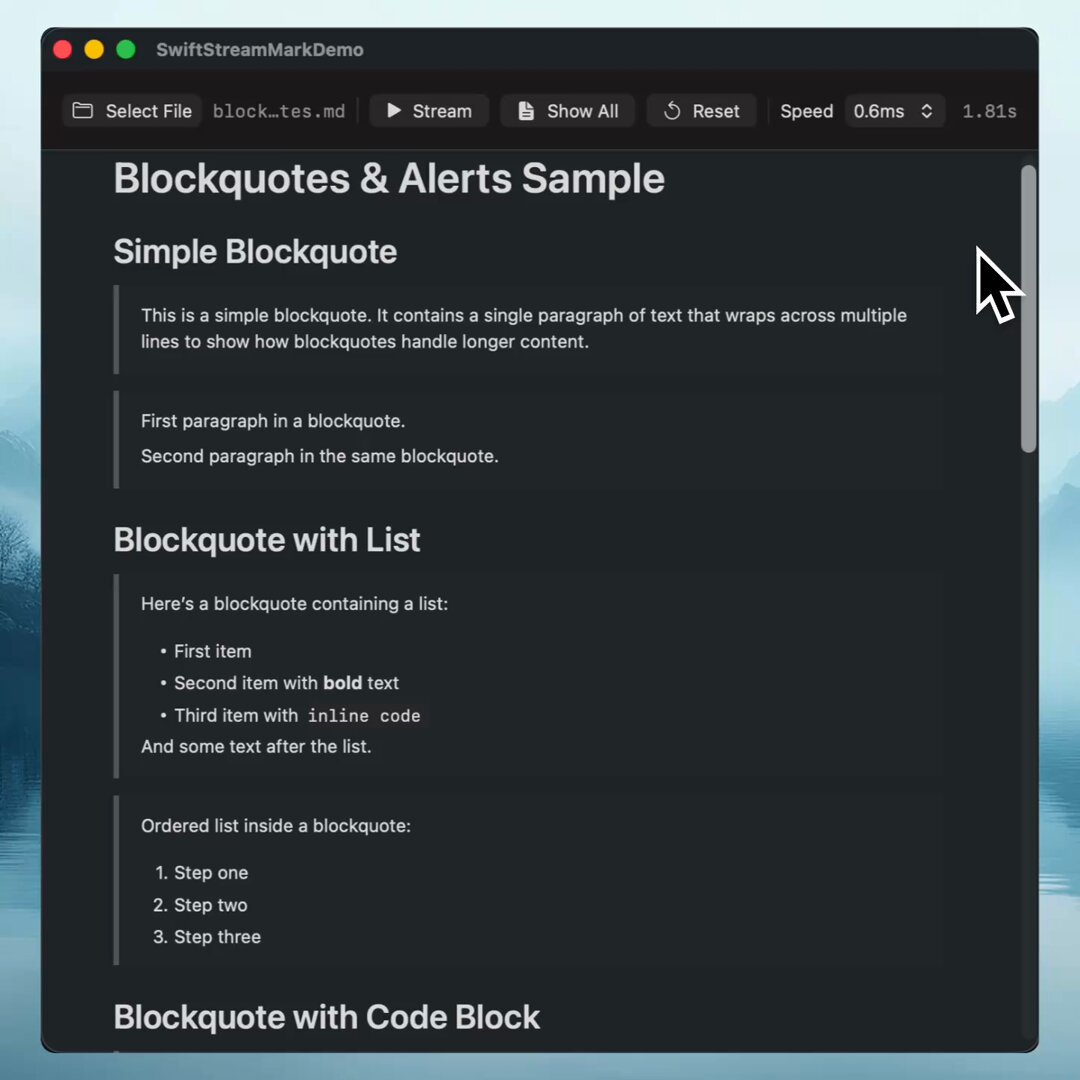Click the Reset button
This screenshot has width=1080, height=1080.
pos(701,111)
